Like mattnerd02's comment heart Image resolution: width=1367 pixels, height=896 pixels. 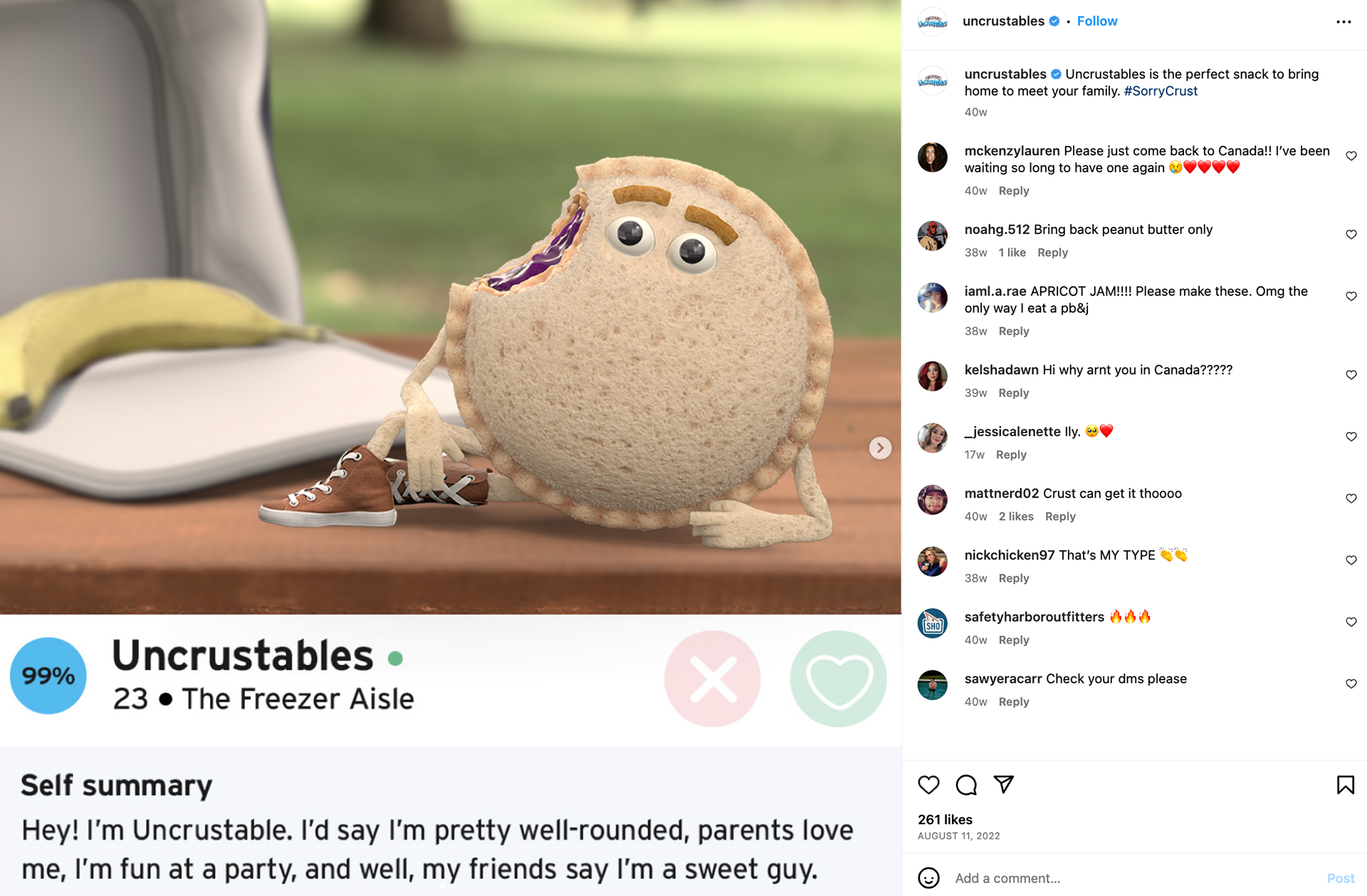1351,498
